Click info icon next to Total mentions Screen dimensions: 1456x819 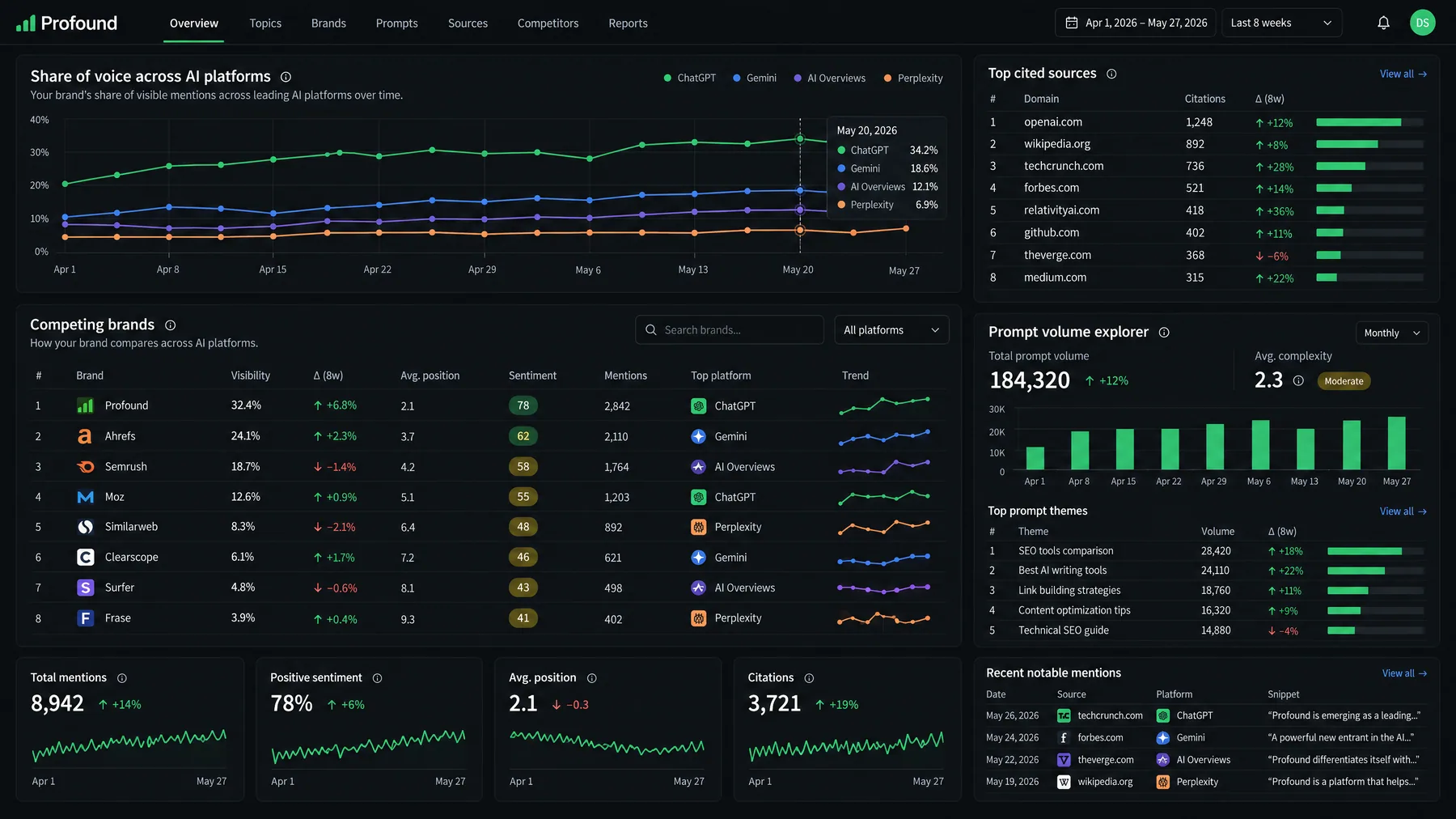[122, 678]
